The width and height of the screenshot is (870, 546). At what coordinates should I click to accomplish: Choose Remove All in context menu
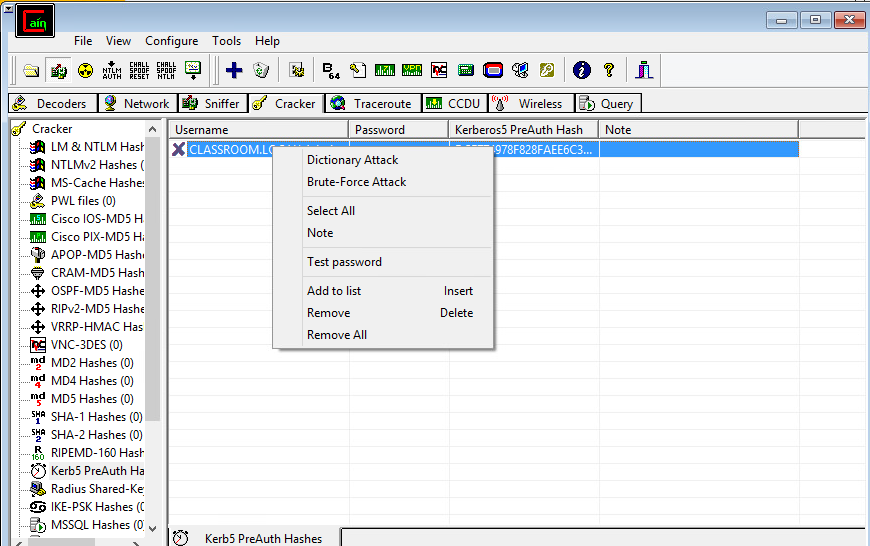[x=383, y=335]
